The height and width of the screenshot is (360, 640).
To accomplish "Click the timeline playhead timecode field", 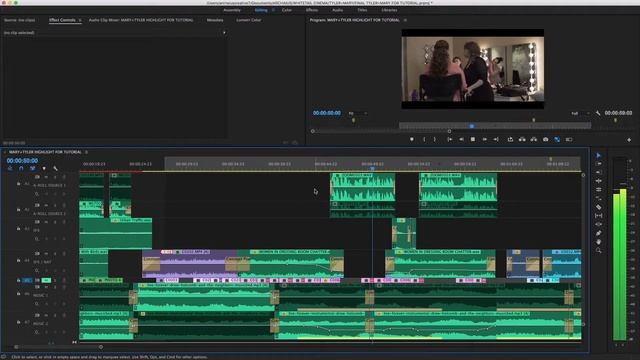I will 22,161.
